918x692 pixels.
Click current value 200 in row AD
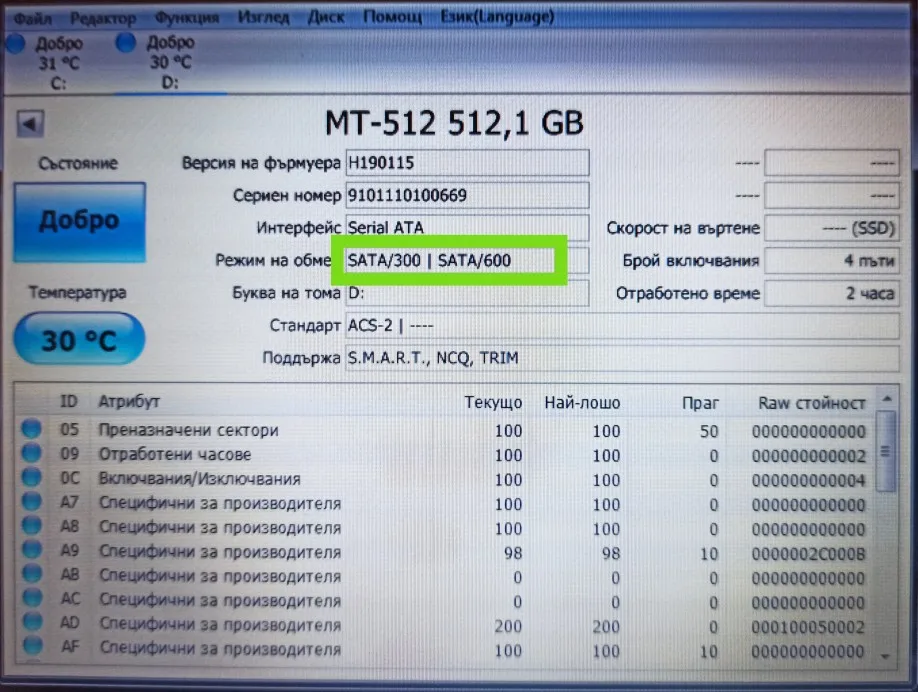click(508, 626)
